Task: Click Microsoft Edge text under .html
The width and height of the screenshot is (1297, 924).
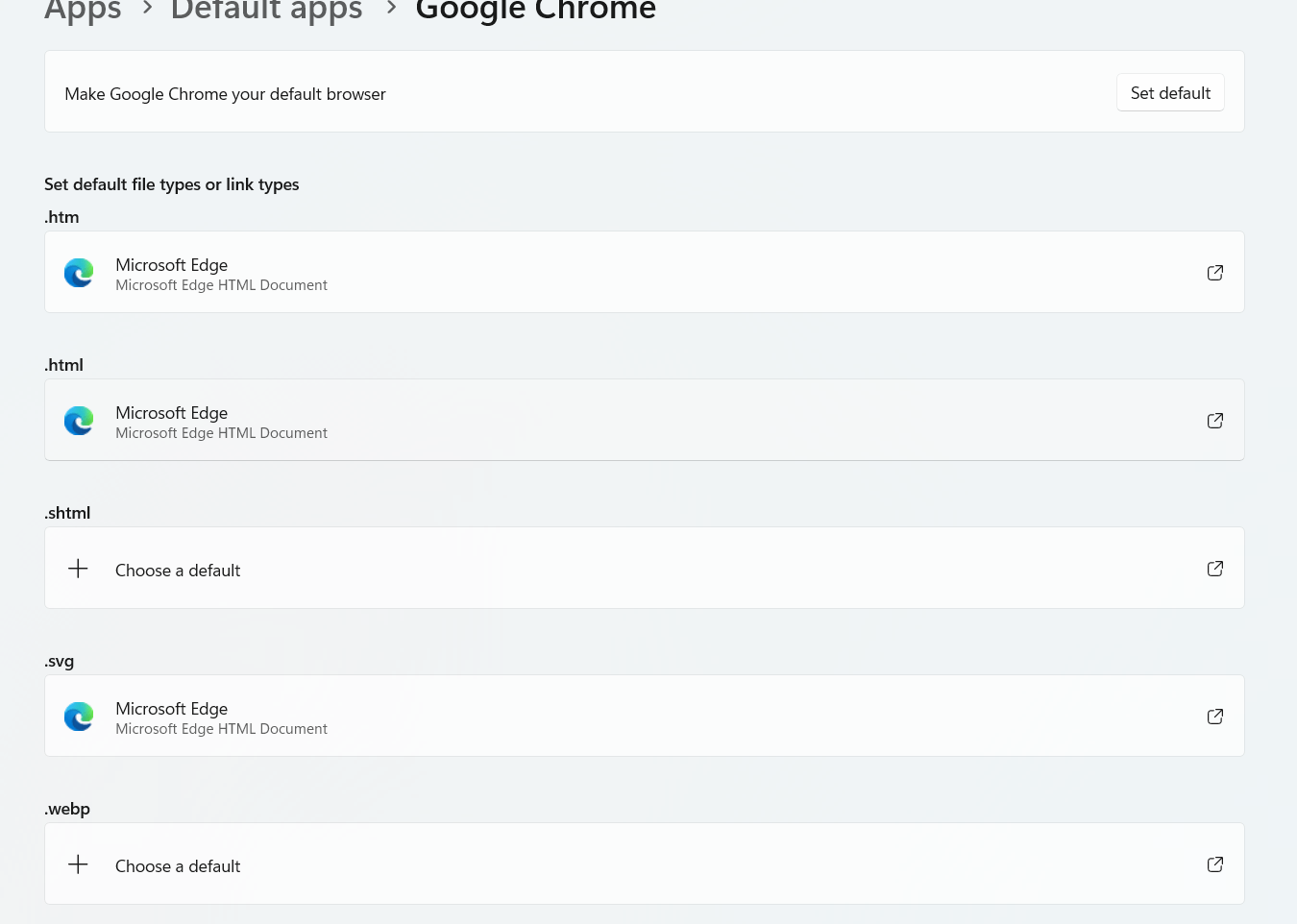Action: (x=172, y=413)
